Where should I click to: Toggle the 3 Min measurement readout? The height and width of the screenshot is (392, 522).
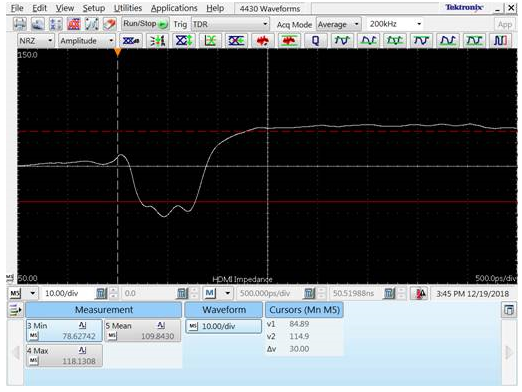(x=64, y=331)
